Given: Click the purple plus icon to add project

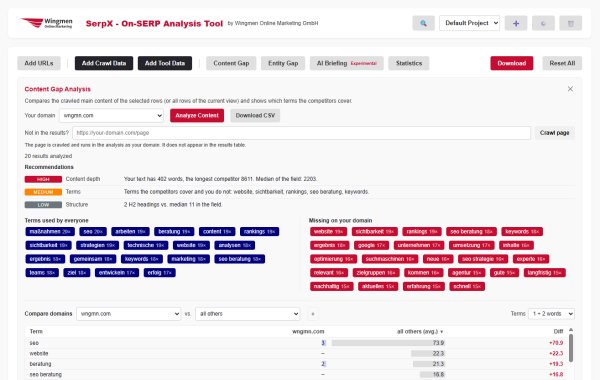Looking at the screenshot, I should [516, 23].
